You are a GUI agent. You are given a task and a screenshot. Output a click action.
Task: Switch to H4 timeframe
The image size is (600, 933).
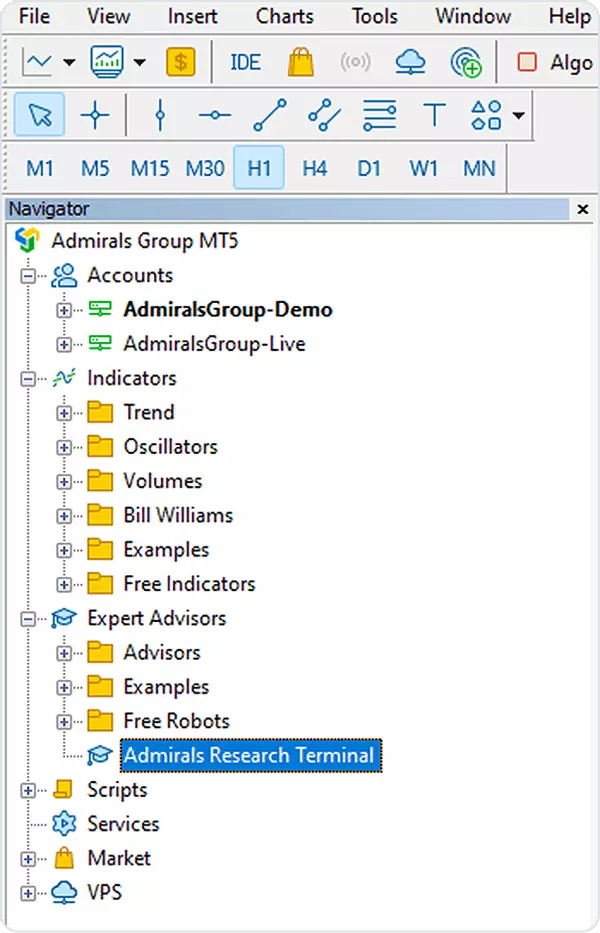[314, 168]
